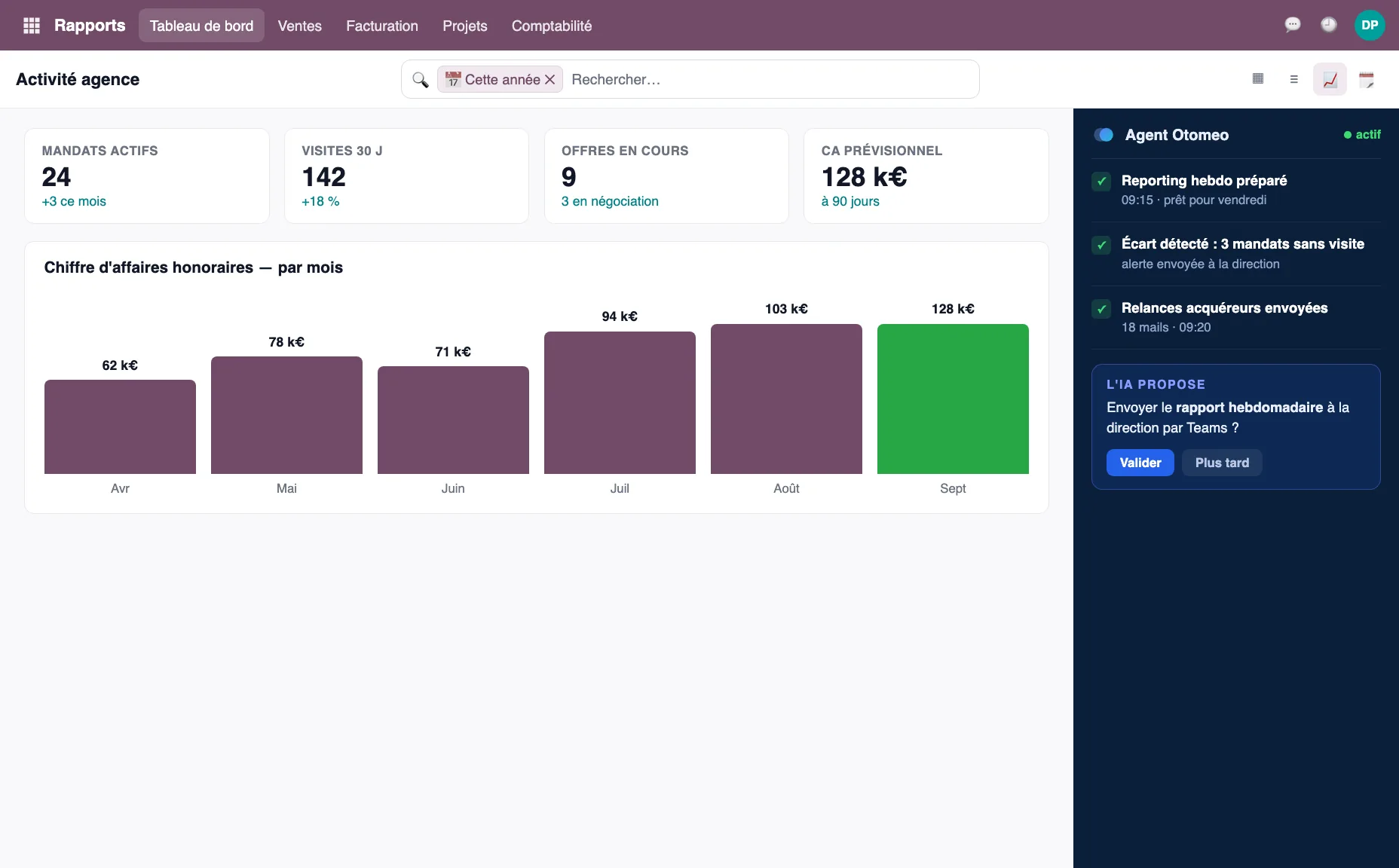This screenshot has height=868, width=1399.
Task: Open the Offres en cours card
Action: pos(666,176)
